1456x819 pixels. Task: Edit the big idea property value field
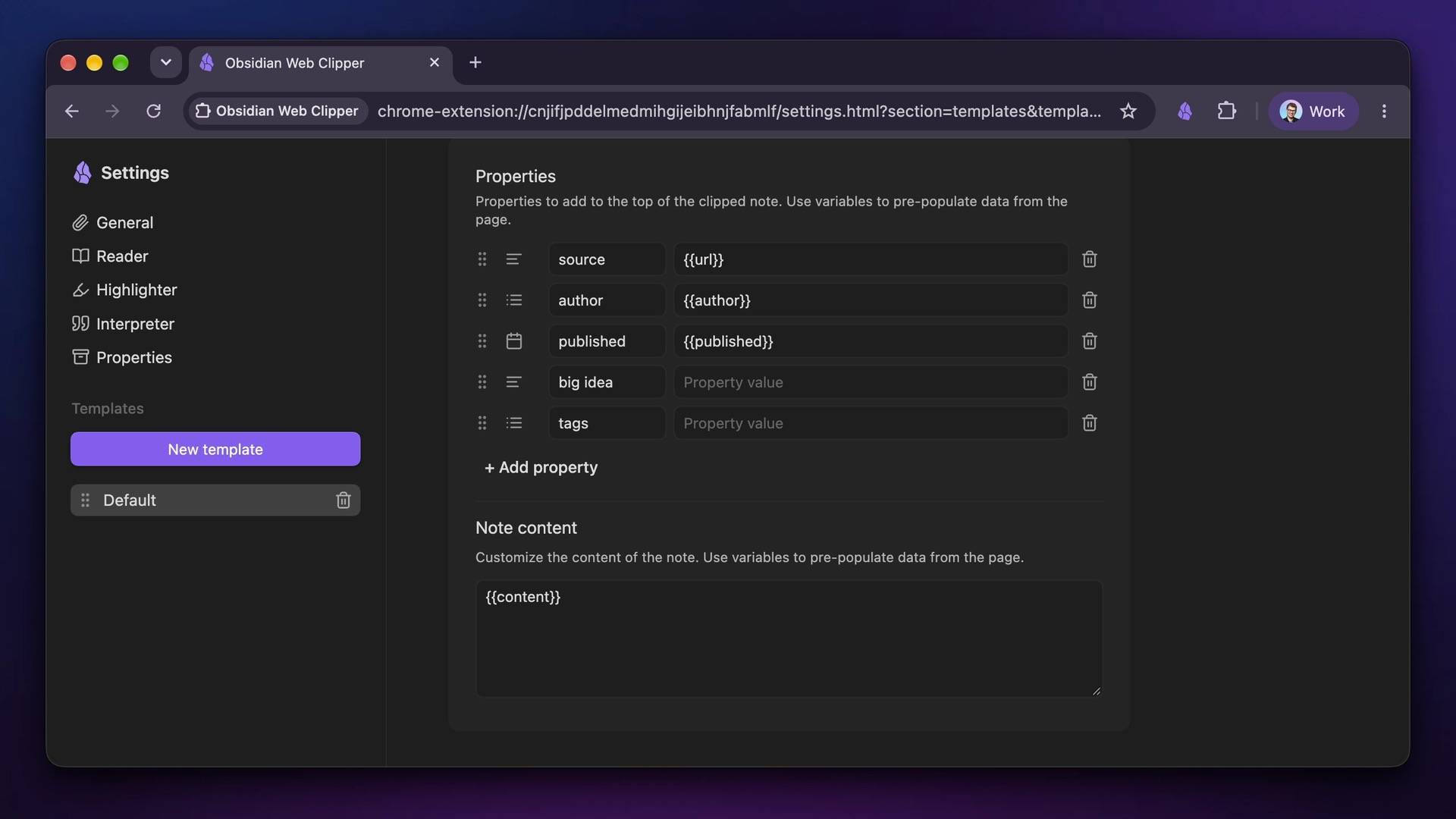(x=871, y=382)
